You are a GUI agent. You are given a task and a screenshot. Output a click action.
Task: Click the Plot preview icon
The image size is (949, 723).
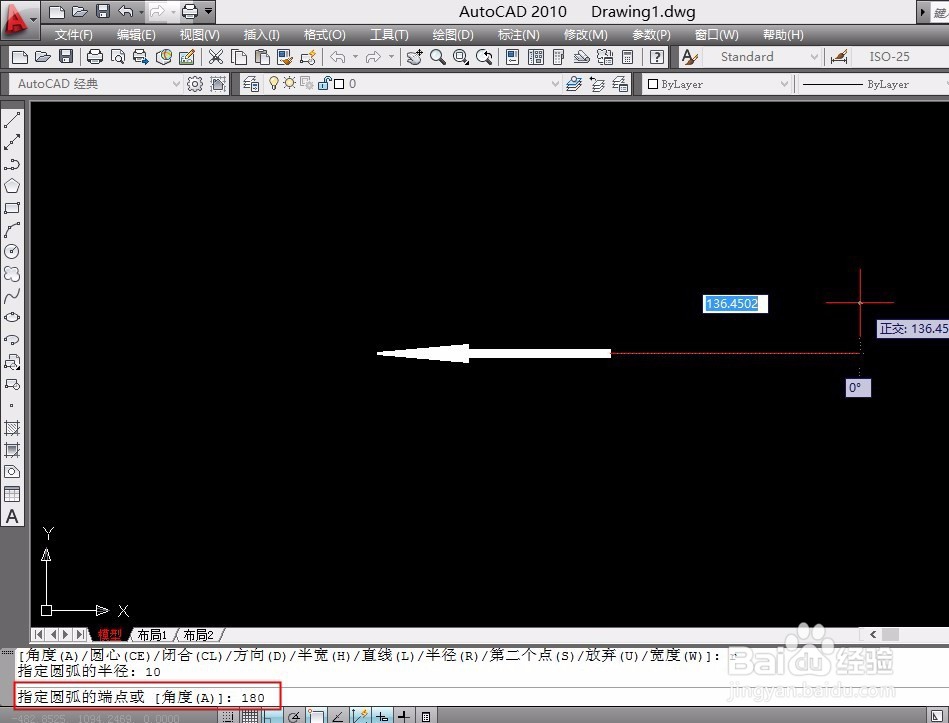click(118, 57)
